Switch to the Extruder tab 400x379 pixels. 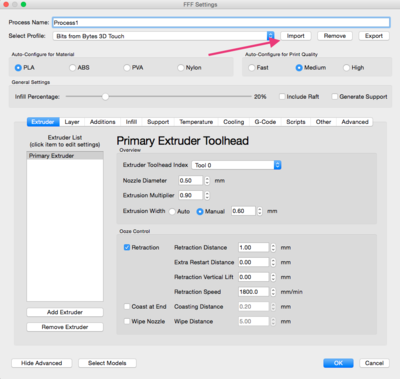pyautogui.click(x=43, y=122)
